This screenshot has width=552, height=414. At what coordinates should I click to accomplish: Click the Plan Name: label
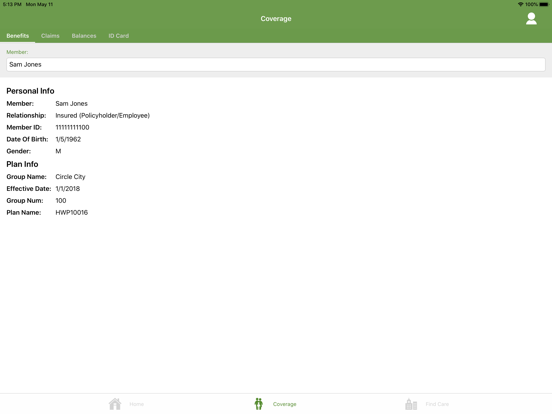coord(24,213)
